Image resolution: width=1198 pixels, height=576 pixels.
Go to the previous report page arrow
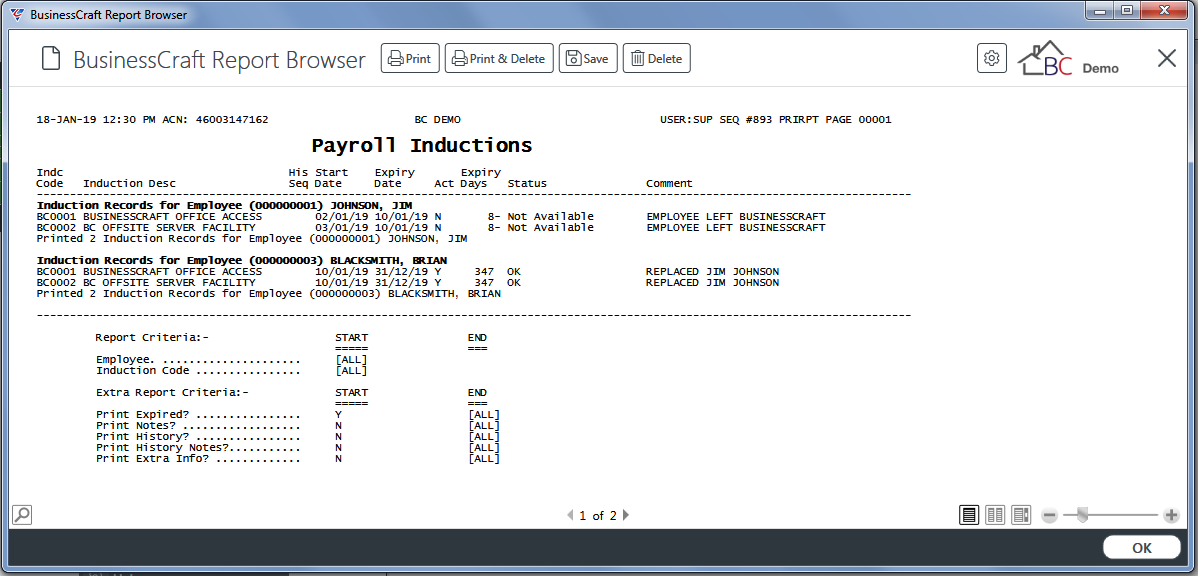point(569,516)
